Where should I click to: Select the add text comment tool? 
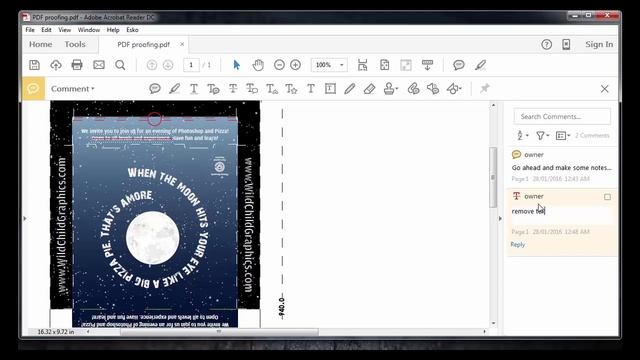click(x=311, y=89)
